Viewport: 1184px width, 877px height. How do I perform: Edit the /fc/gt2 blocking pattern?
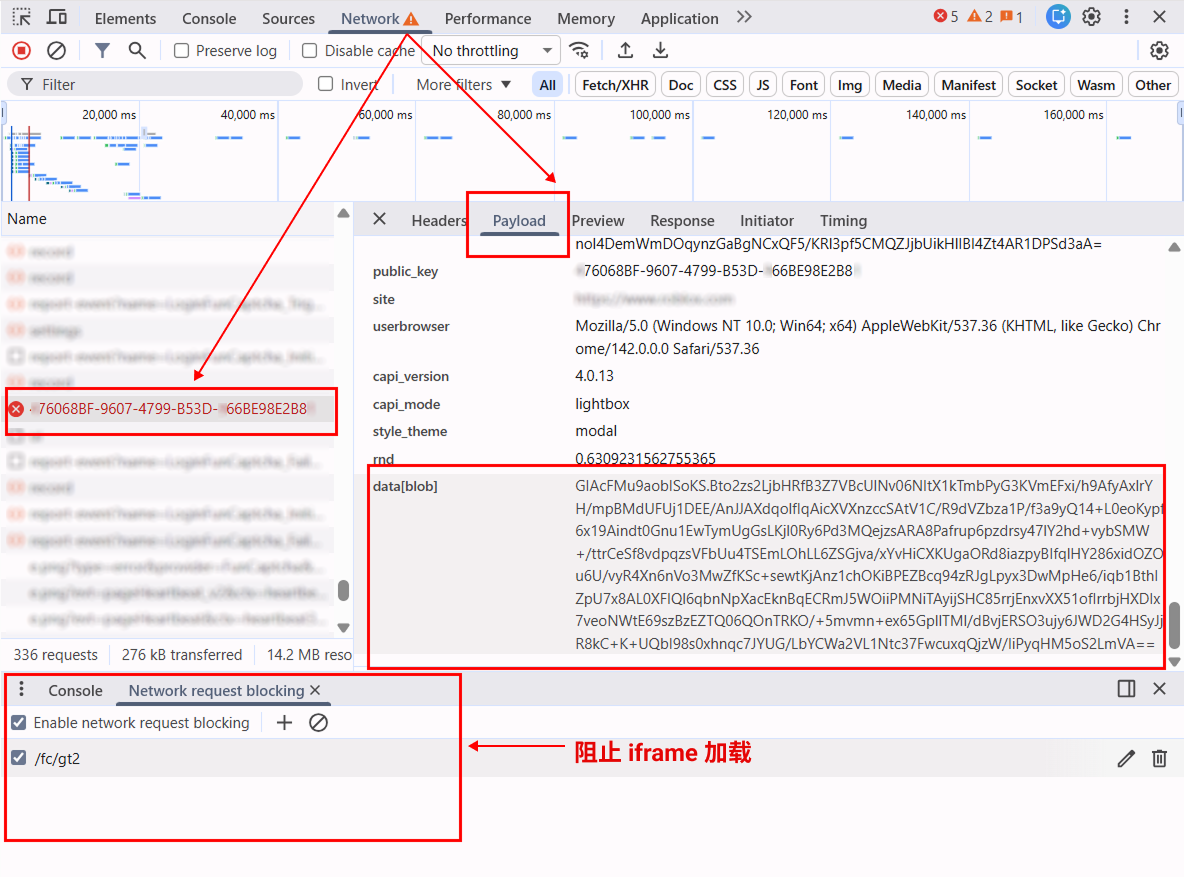(x=1126, y=756)
